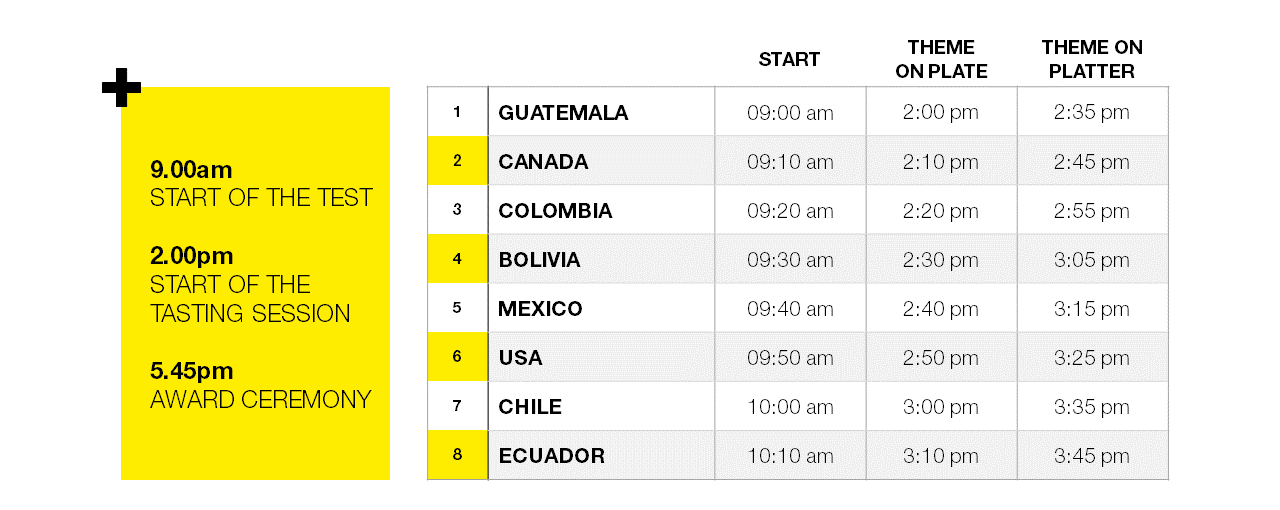
Task: Click the CANADA country name
Action: 543,161
